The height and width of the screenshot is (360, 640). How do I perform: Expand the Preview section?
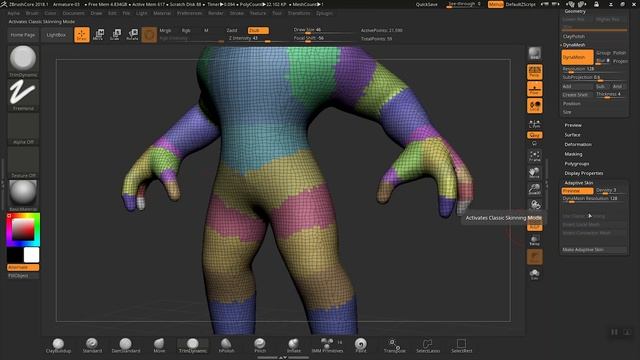[x=573, y=125]
